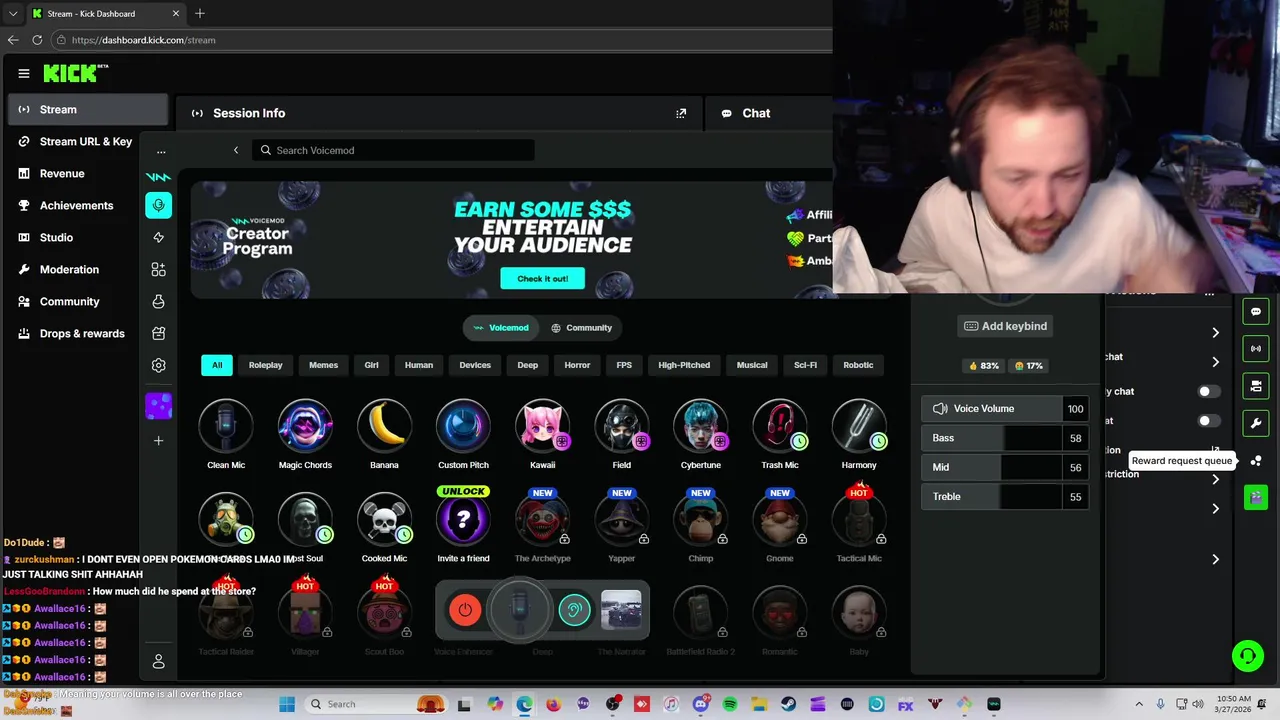Open Kick broadcast signal side icon
1280x720 pixels.
[x=1256, y=349]
